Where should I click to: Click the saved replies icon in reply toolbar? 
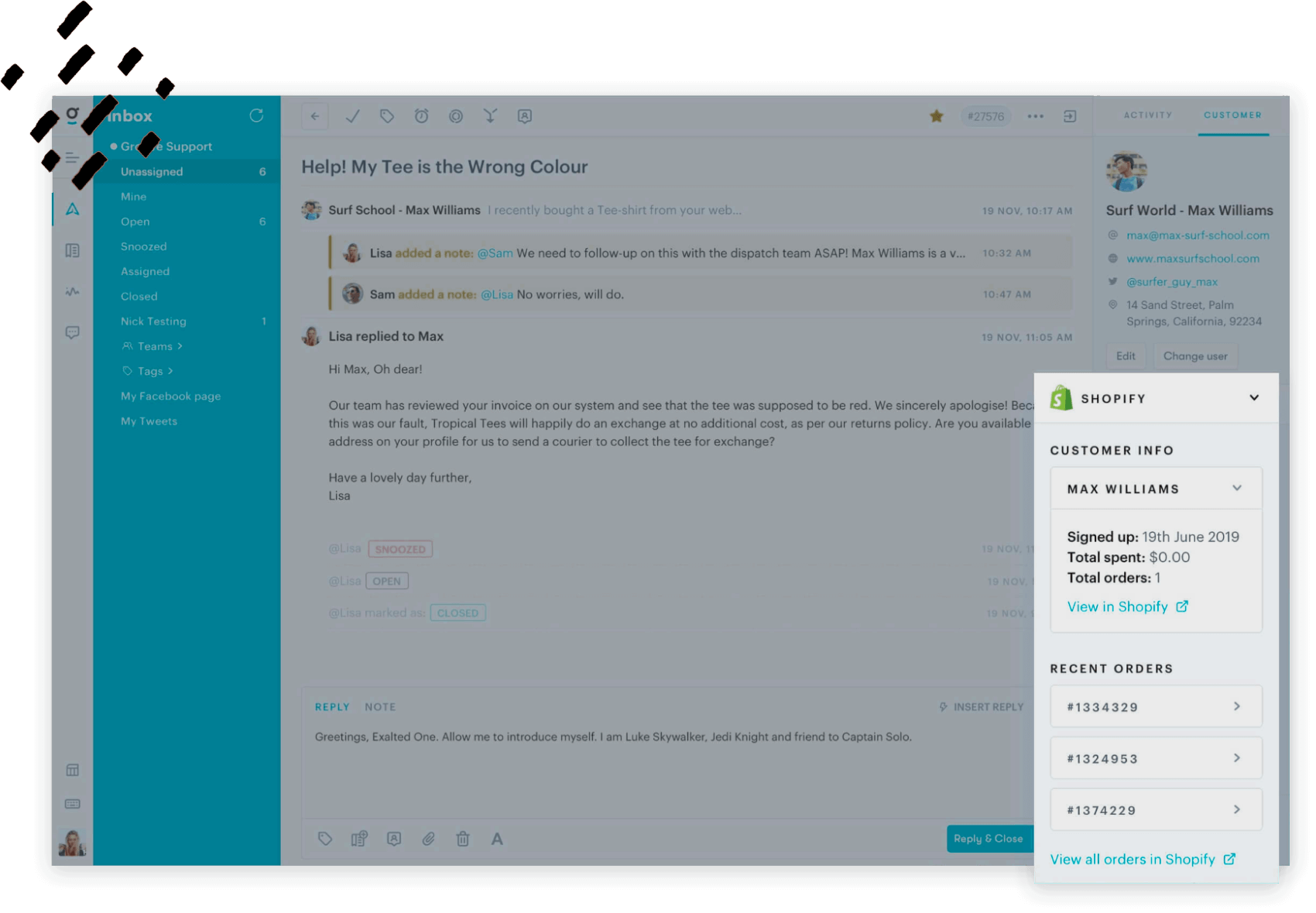pyautogui.click(x=359, y=839)
